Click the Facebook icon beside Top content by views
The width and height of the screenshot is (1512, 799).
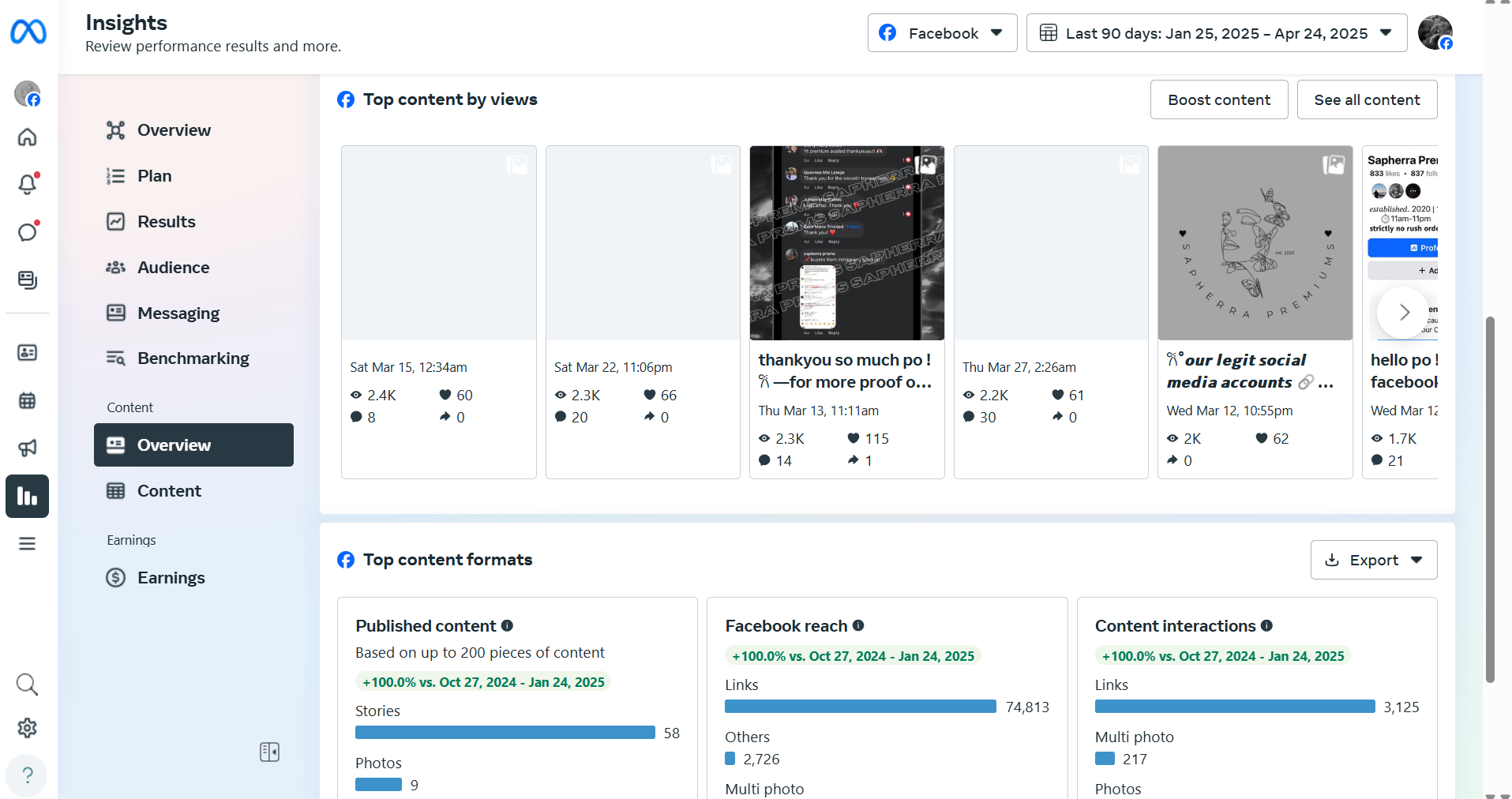click(346, 99)
